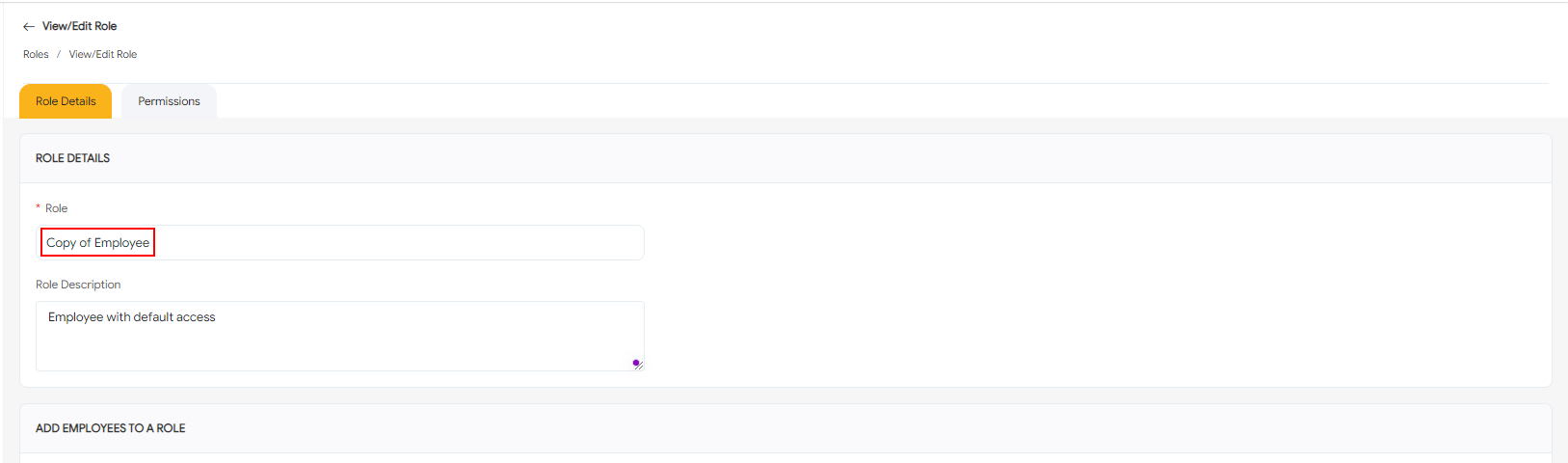
Task: Click the View/Edit Role breadcrumb item
Action: click(x=103, y=55)
